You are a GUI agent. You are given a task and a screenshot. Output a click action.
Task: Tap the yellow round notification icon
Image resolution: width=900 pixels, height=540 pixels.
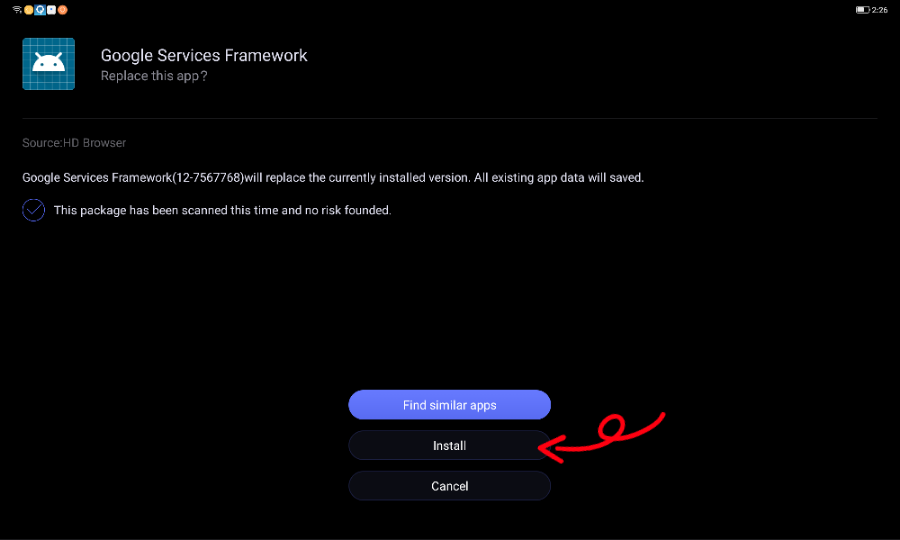tap(29, 10)
